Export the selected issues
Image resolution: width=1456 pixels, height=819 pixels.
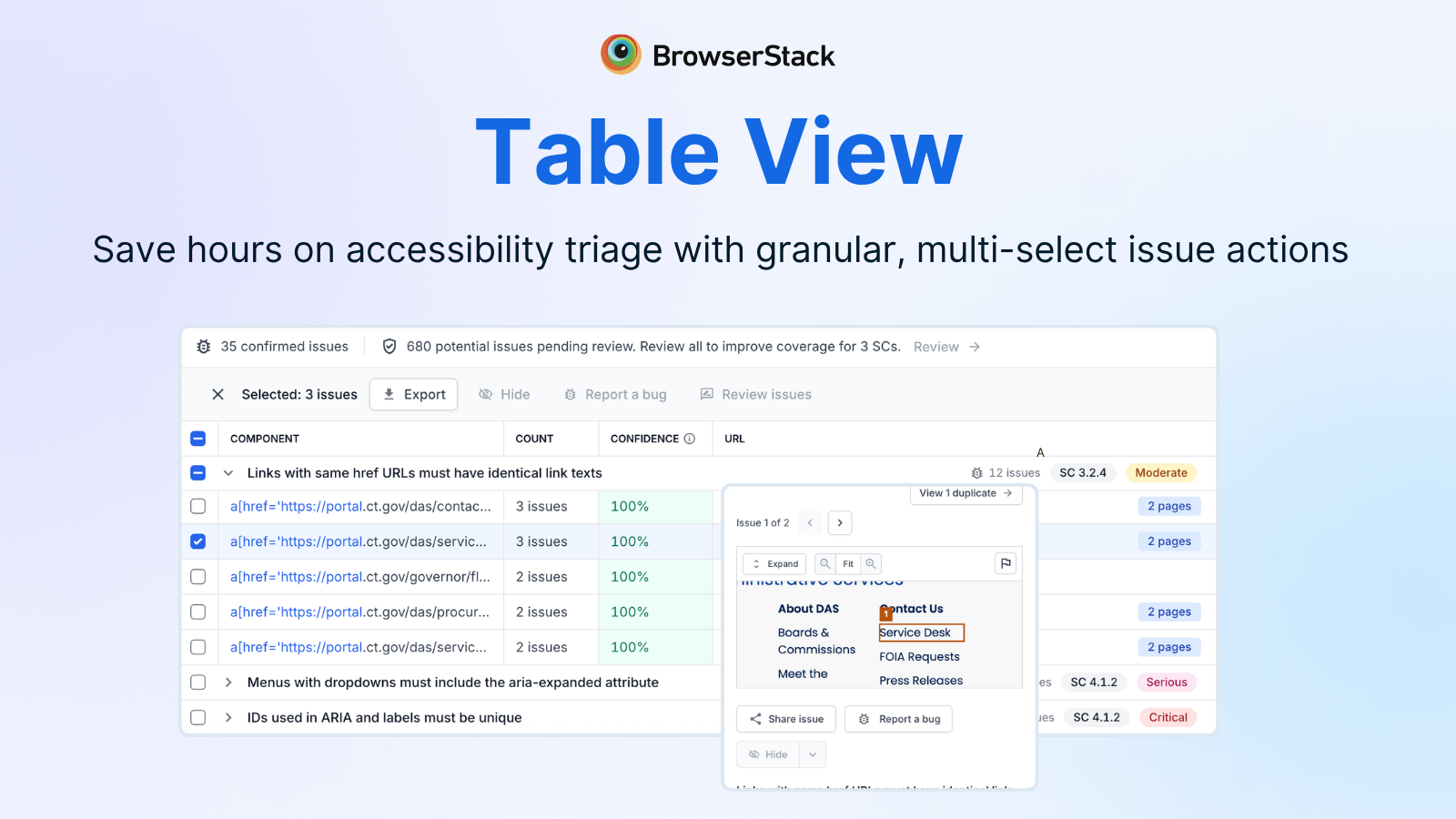point(413,394)
